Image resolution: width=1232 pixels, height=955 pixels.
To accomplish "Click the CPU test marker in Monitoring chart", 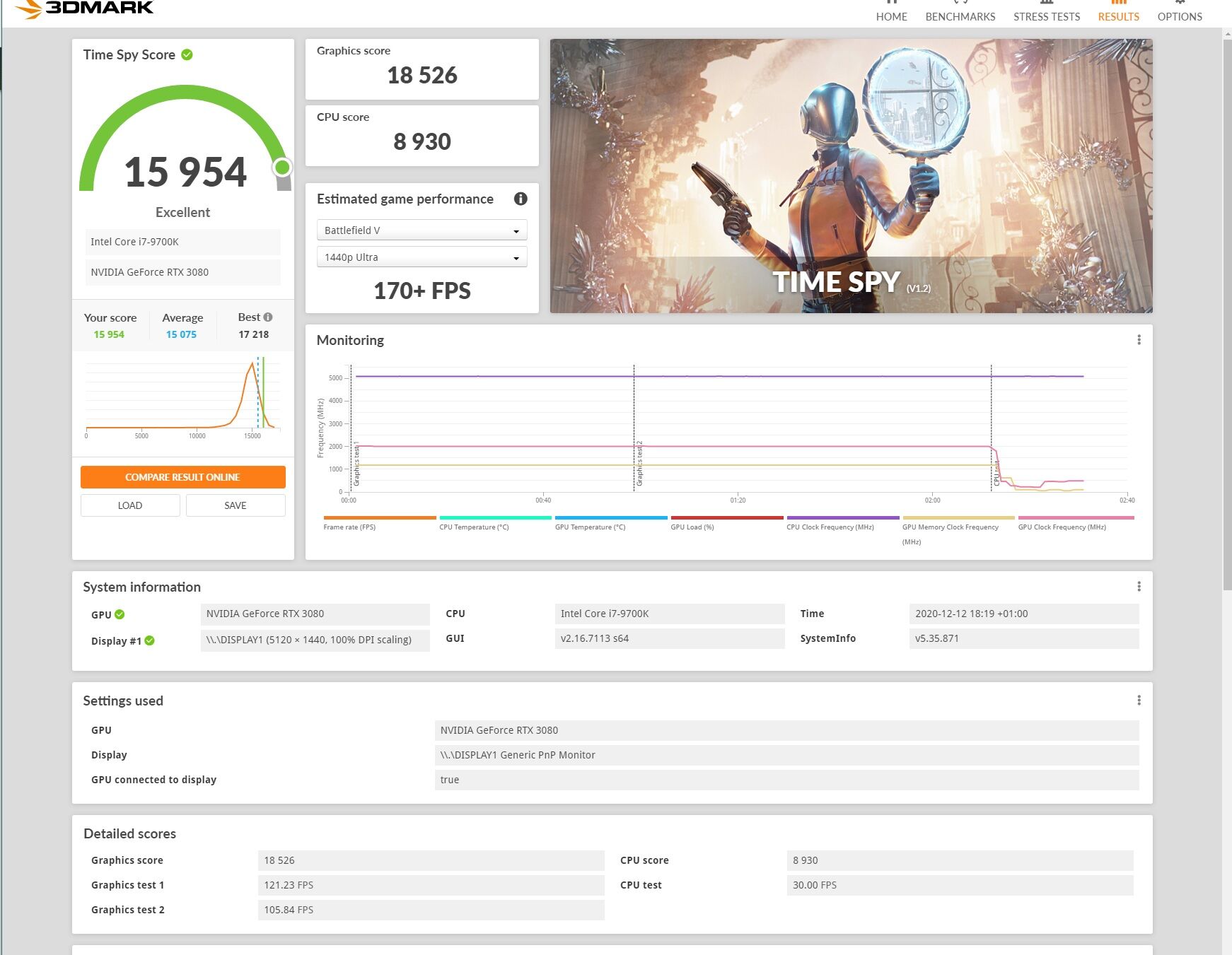I will [996, 474].
